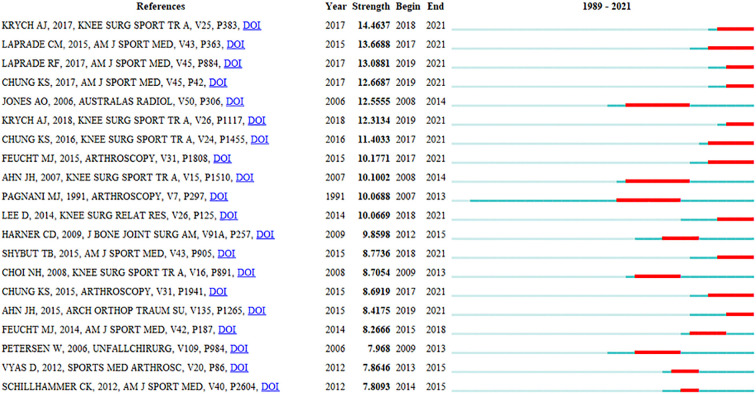Select strength value 13.0881
This screenshot has width=756, height=394.
[374, 64]
